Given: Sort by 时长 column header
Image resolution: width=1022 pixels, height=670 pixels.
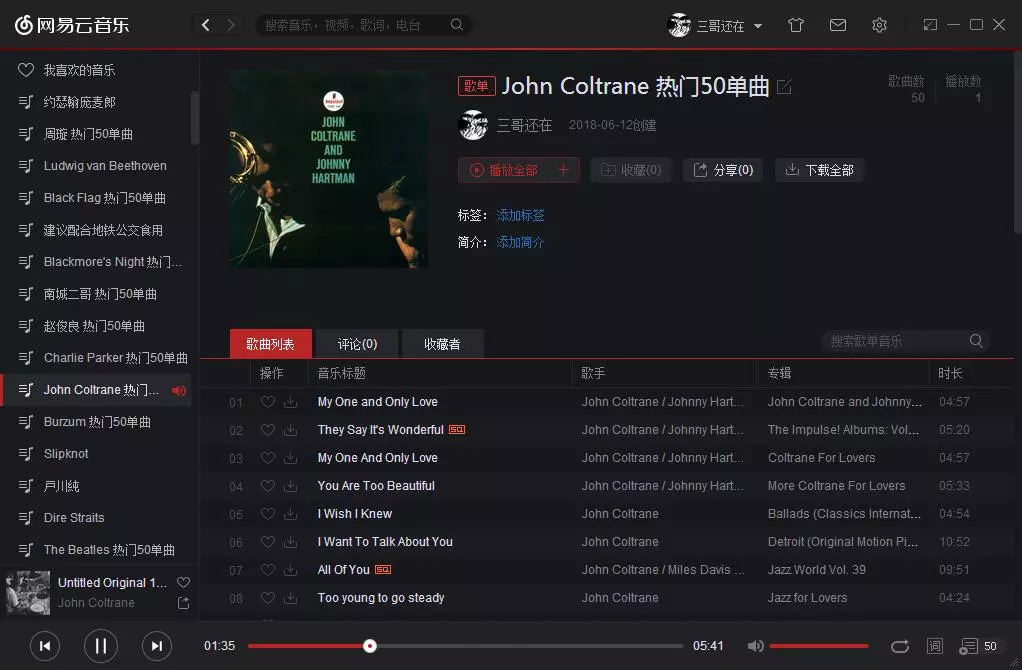Looking at the screenshot, I should tap(950, 373).
